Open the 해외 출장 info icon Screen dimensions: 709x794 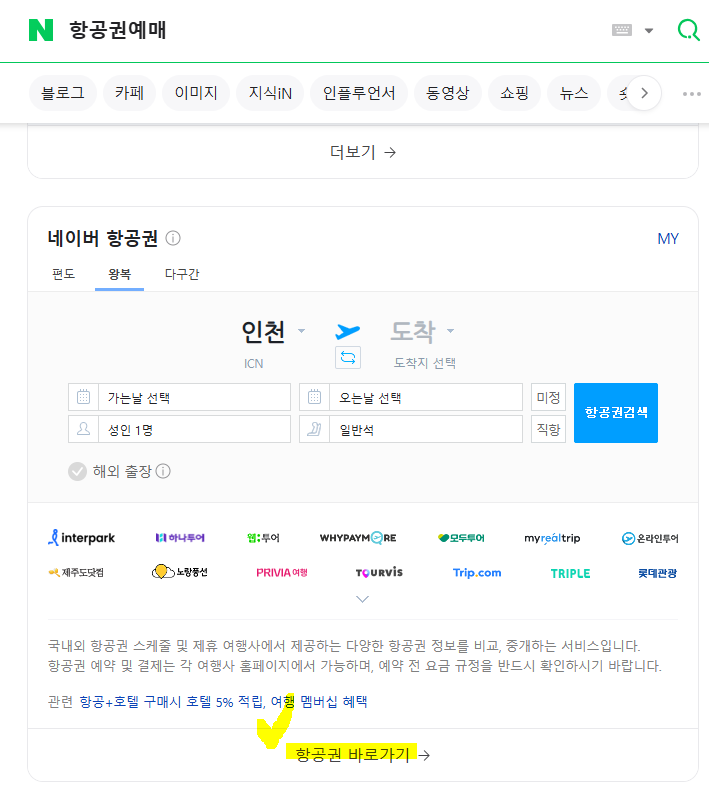pyautogui.click(x=163, y=471)
